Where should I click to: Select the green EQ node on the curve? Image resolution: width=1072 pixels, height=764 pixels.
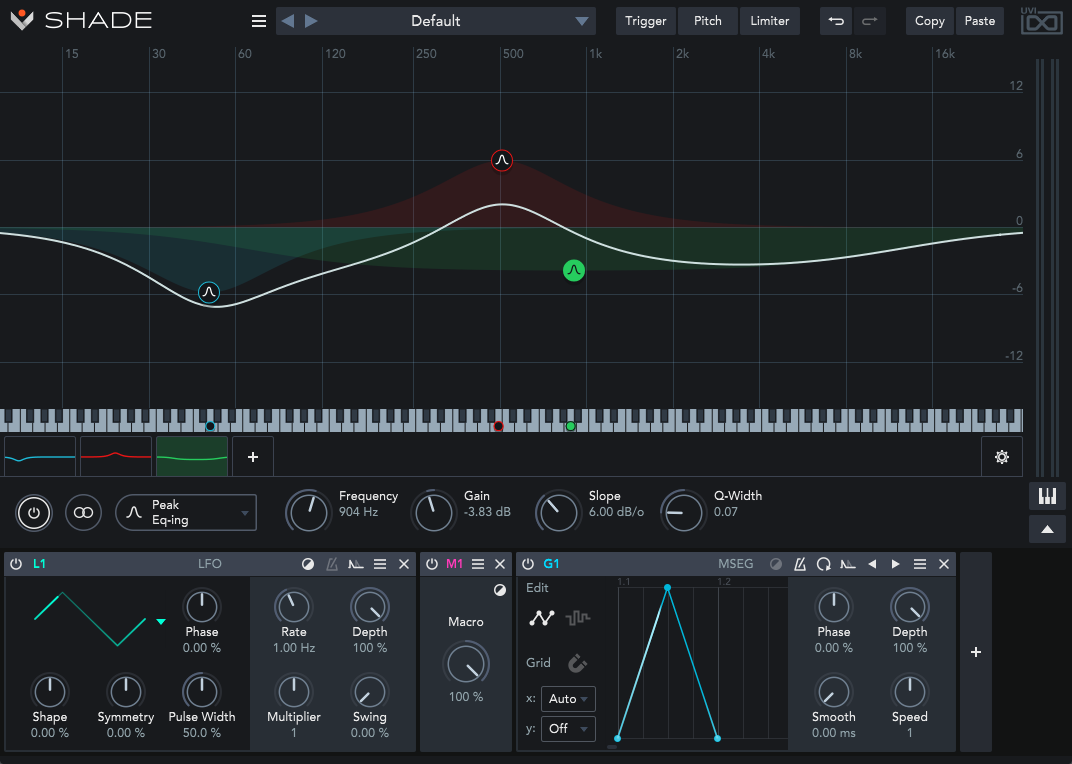pyautogui.click(x=573, y=270)
